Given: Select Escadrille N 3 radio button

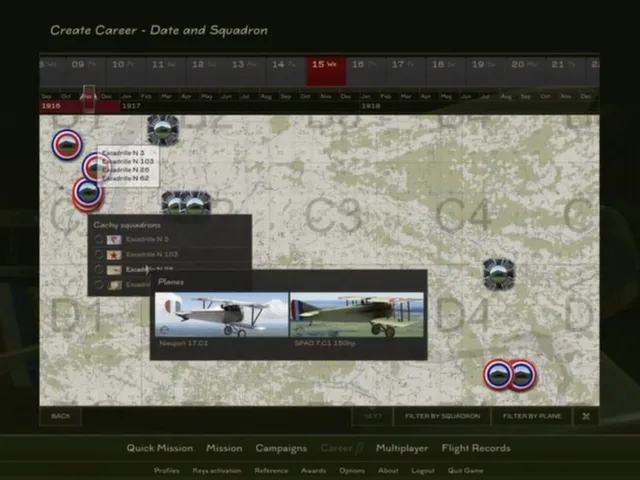Looking at the screenshot, I should click(98, 239).
